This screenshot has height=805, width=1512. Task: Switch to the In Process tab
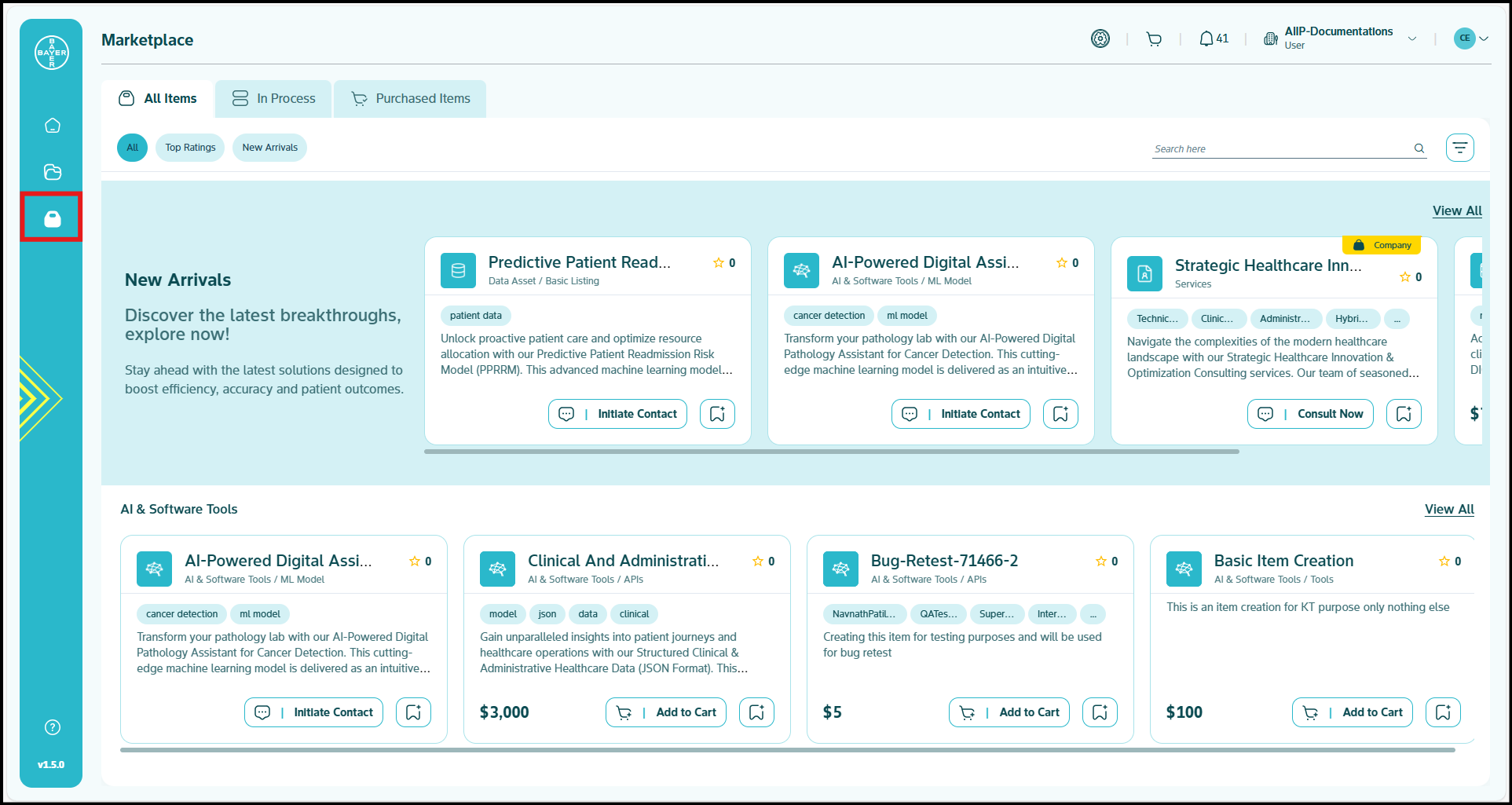coord(274,99)
